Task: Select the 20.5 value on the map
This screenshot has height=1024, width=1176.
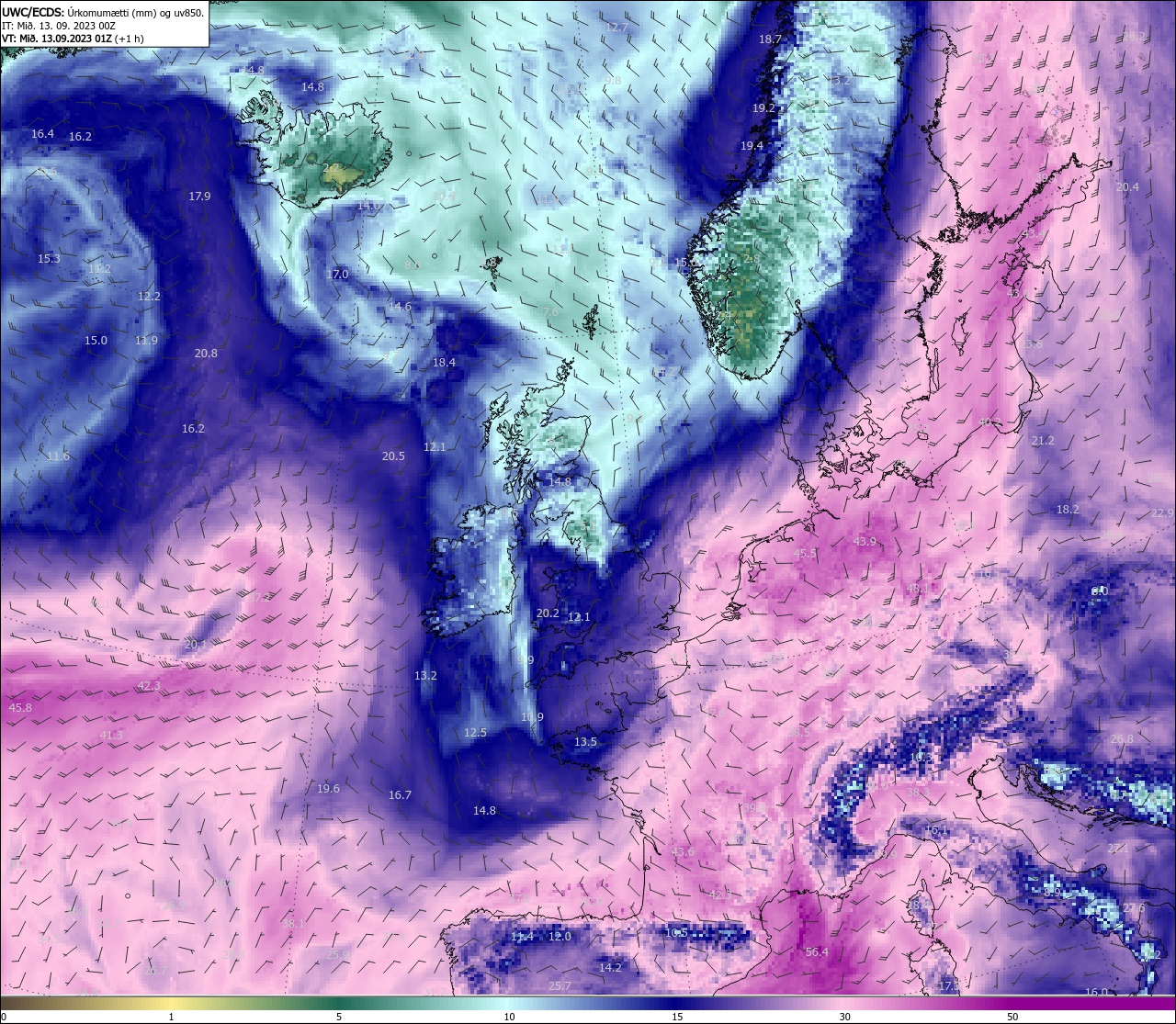Action: 393,456
